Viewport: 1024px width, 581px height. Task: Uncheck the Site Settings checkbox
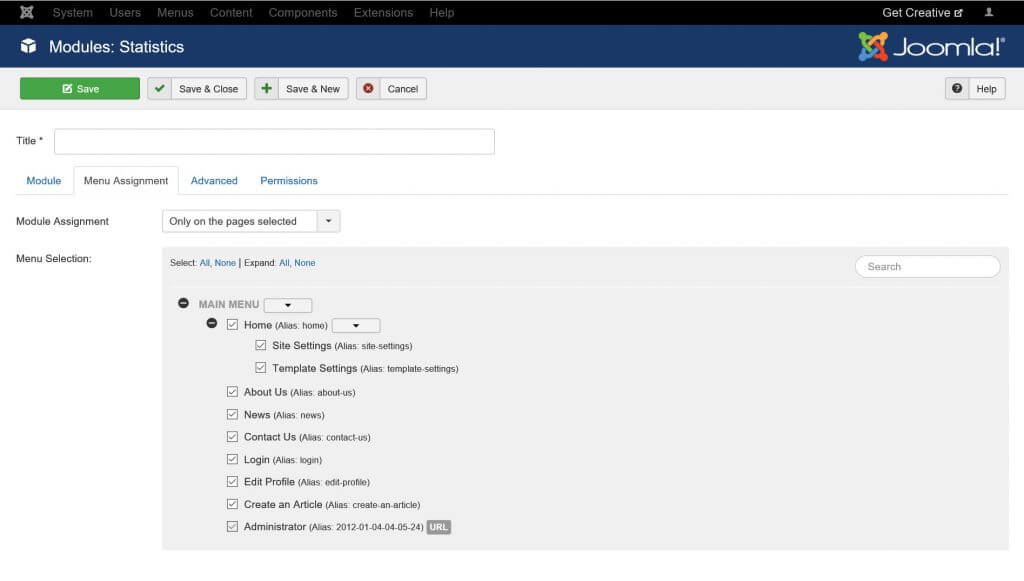click(261, 347)
